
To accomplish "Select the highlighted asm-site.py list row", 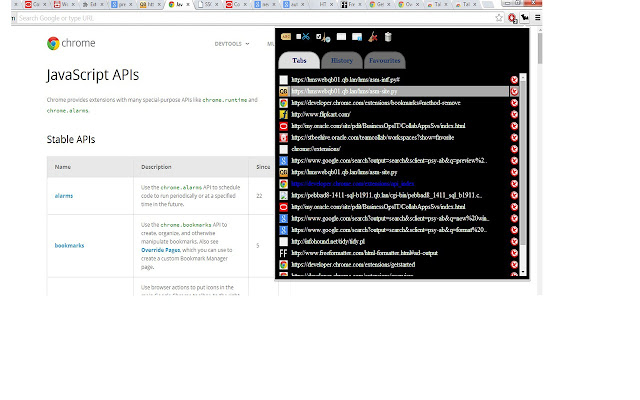I will [393, 91].
